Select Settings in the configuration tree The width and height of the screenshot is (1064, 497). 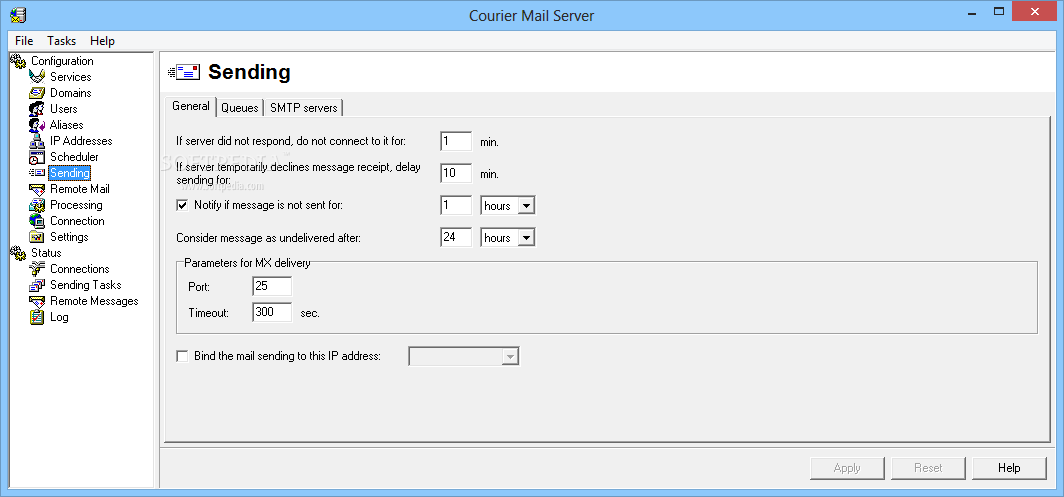pyautogui.click(x=69, y=237)
